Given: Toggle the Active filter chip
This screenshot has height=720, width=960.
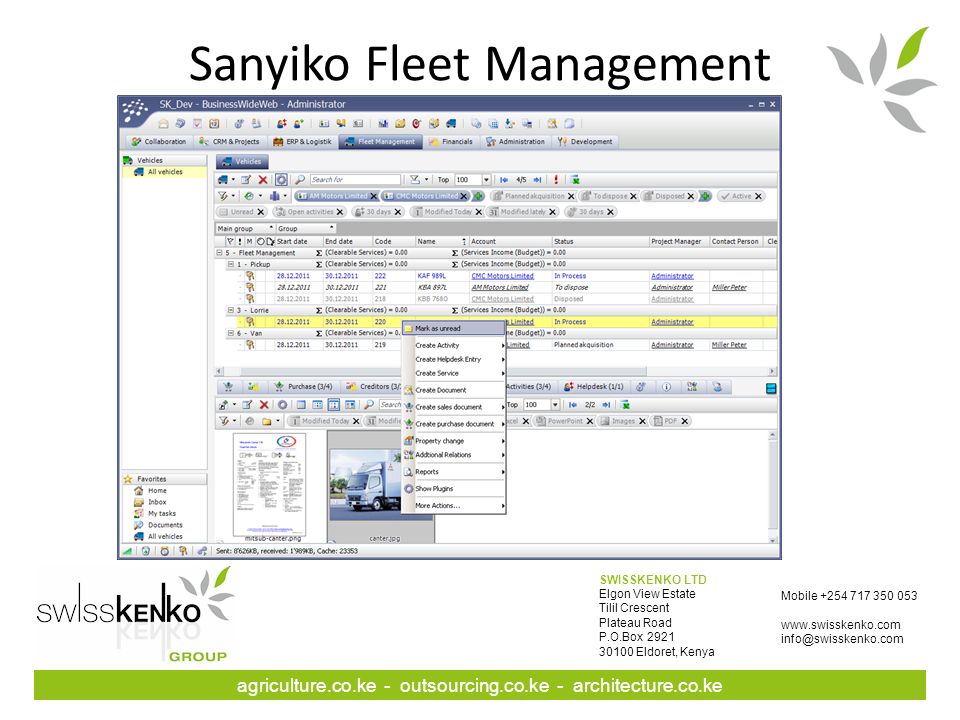Looking at the screenshot, I should coord(741,196).
